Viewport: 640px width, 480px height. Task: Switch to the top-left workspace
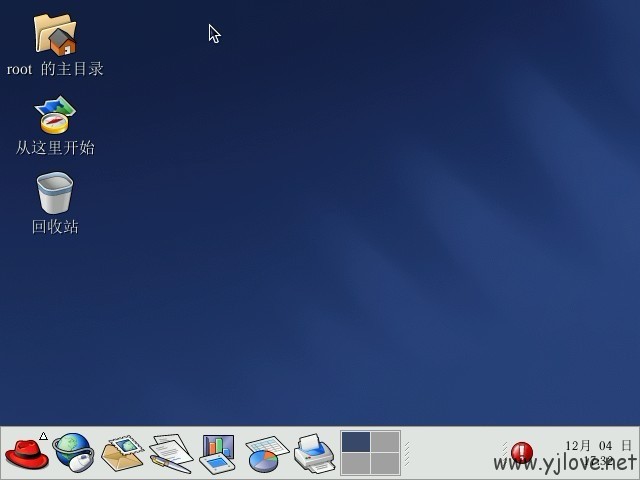pyautogui.click(x=356, y=442)
